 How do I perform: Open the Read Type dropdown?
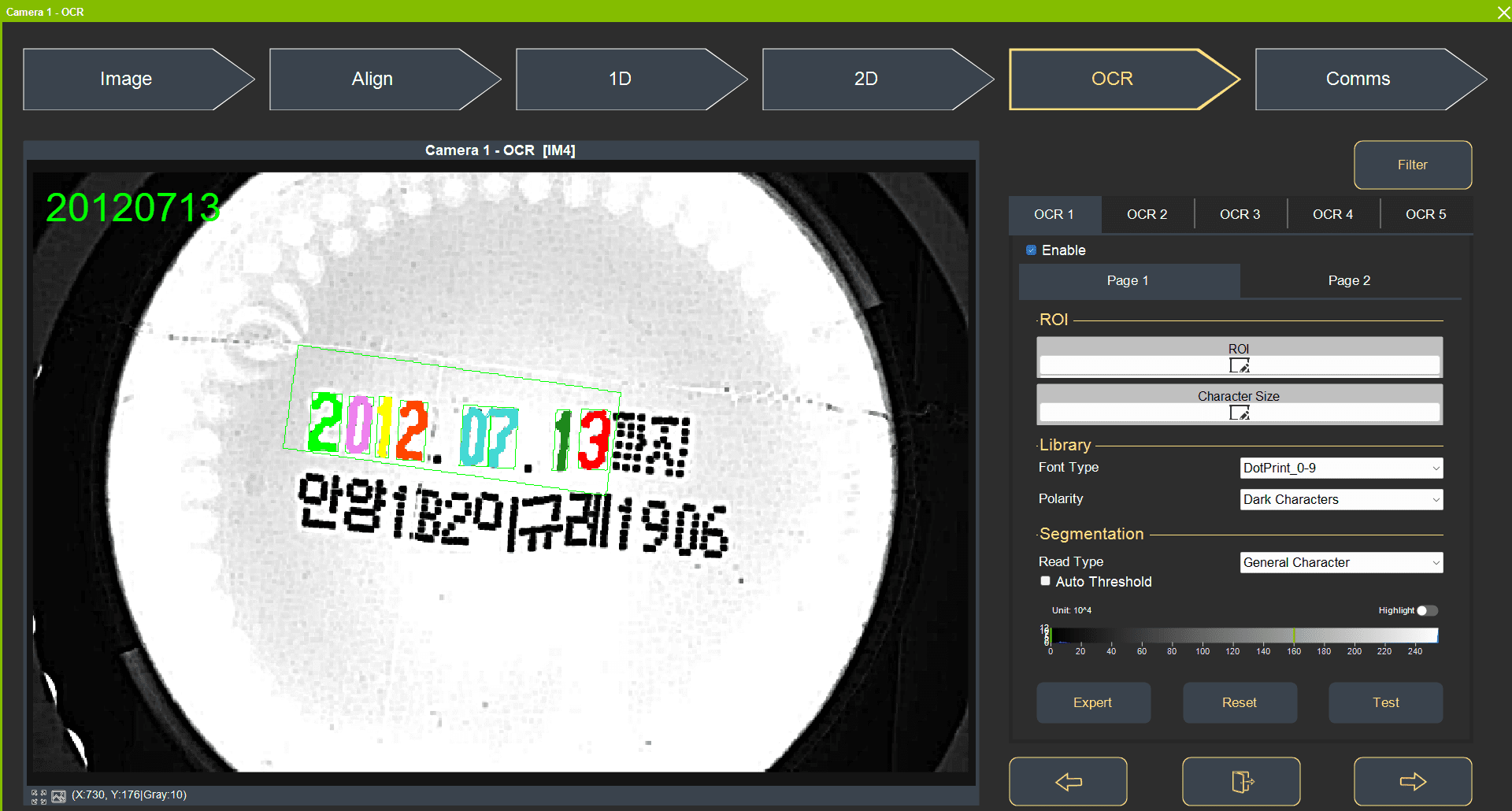1341,562
